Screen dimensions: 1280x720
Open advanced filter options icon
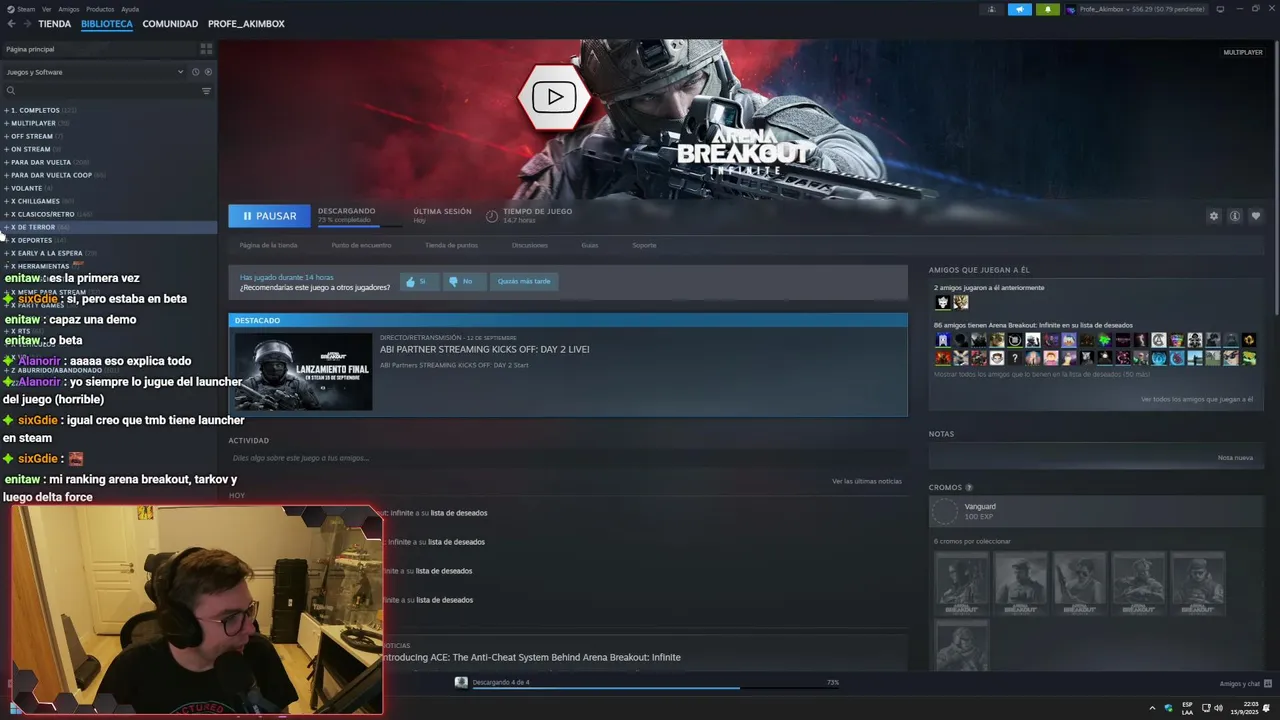click(x=207, y=91)
